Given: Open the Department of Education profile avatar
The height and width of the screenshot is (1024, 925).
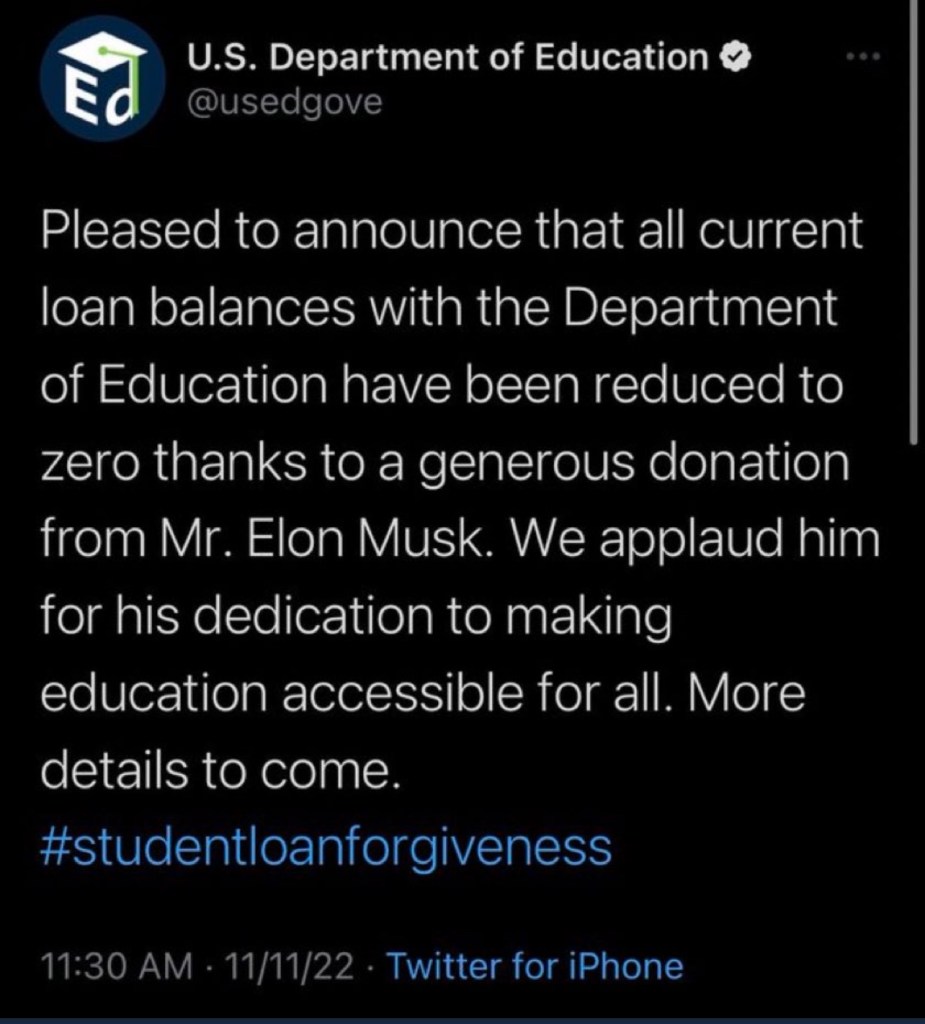Looking at the screenshot, I should [102, 79].
